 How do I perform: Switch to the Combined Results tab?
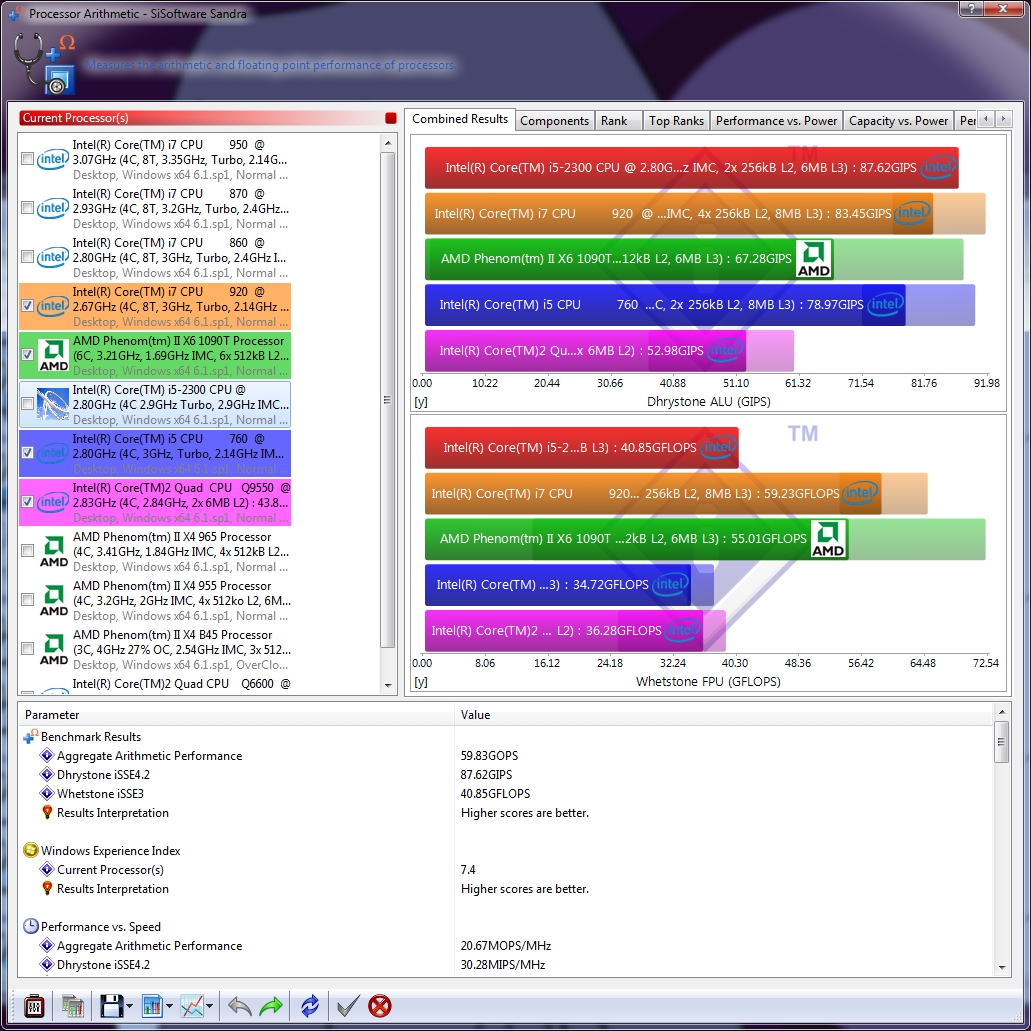(x=460, y=119)
